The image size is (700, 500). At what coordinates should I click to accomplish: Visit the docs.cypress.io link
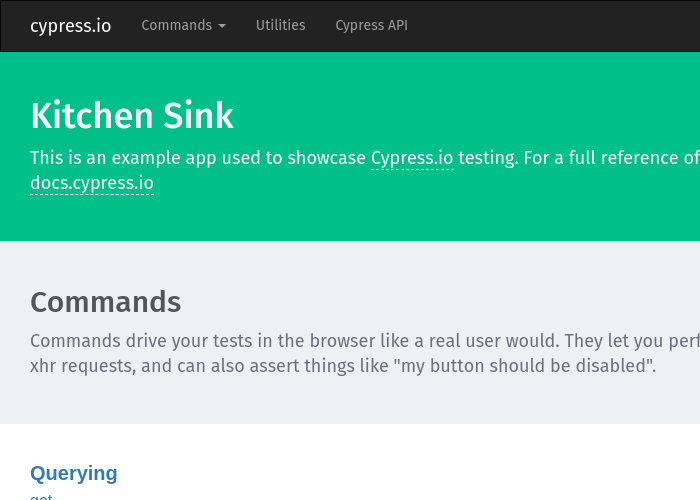92,183
